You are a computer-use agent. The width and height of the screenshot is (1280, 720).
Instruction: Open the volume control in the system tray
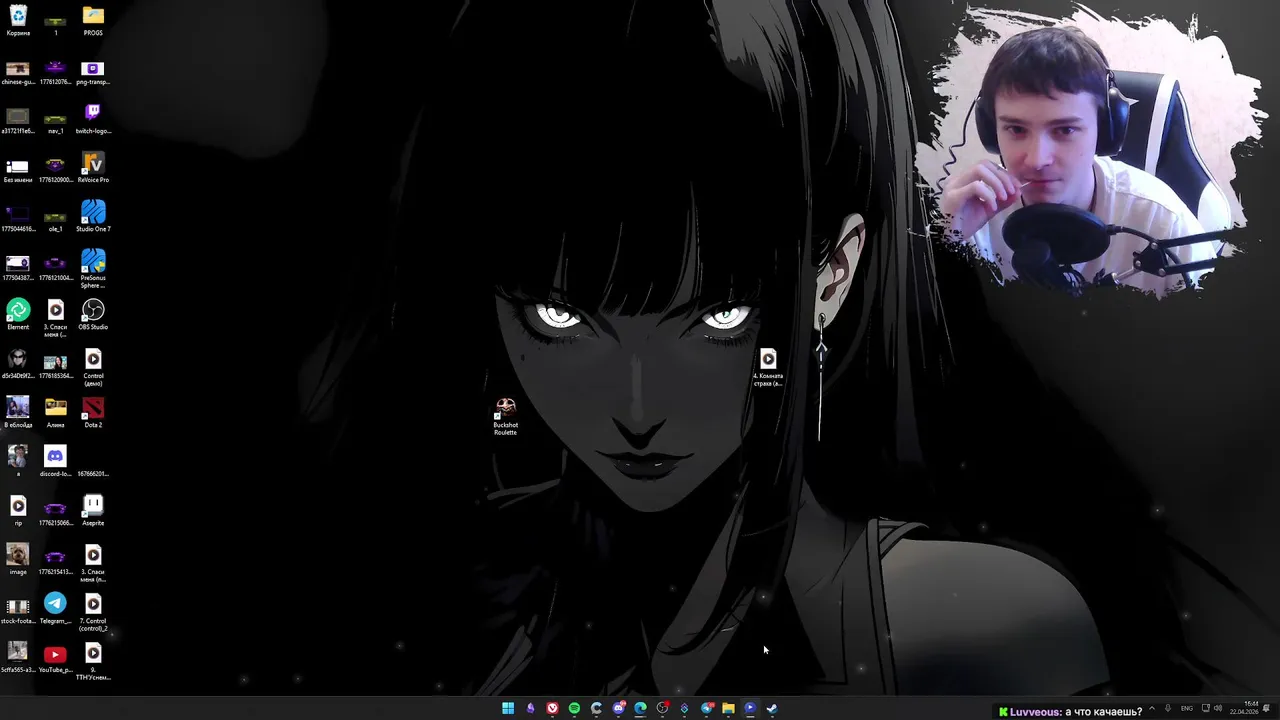[1218, 709]
